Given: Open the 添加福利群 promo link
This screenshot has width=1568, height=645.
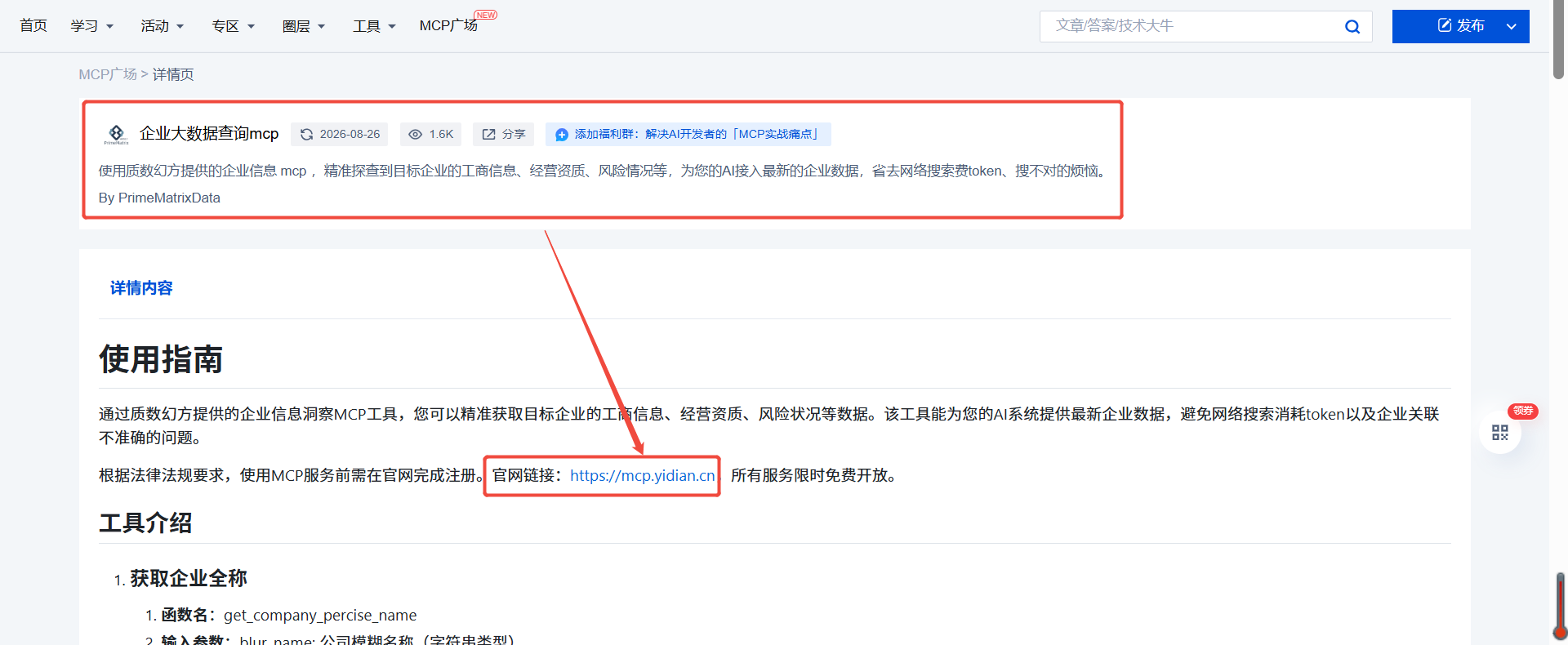Looking at the screenshot, I should [688, 134].
